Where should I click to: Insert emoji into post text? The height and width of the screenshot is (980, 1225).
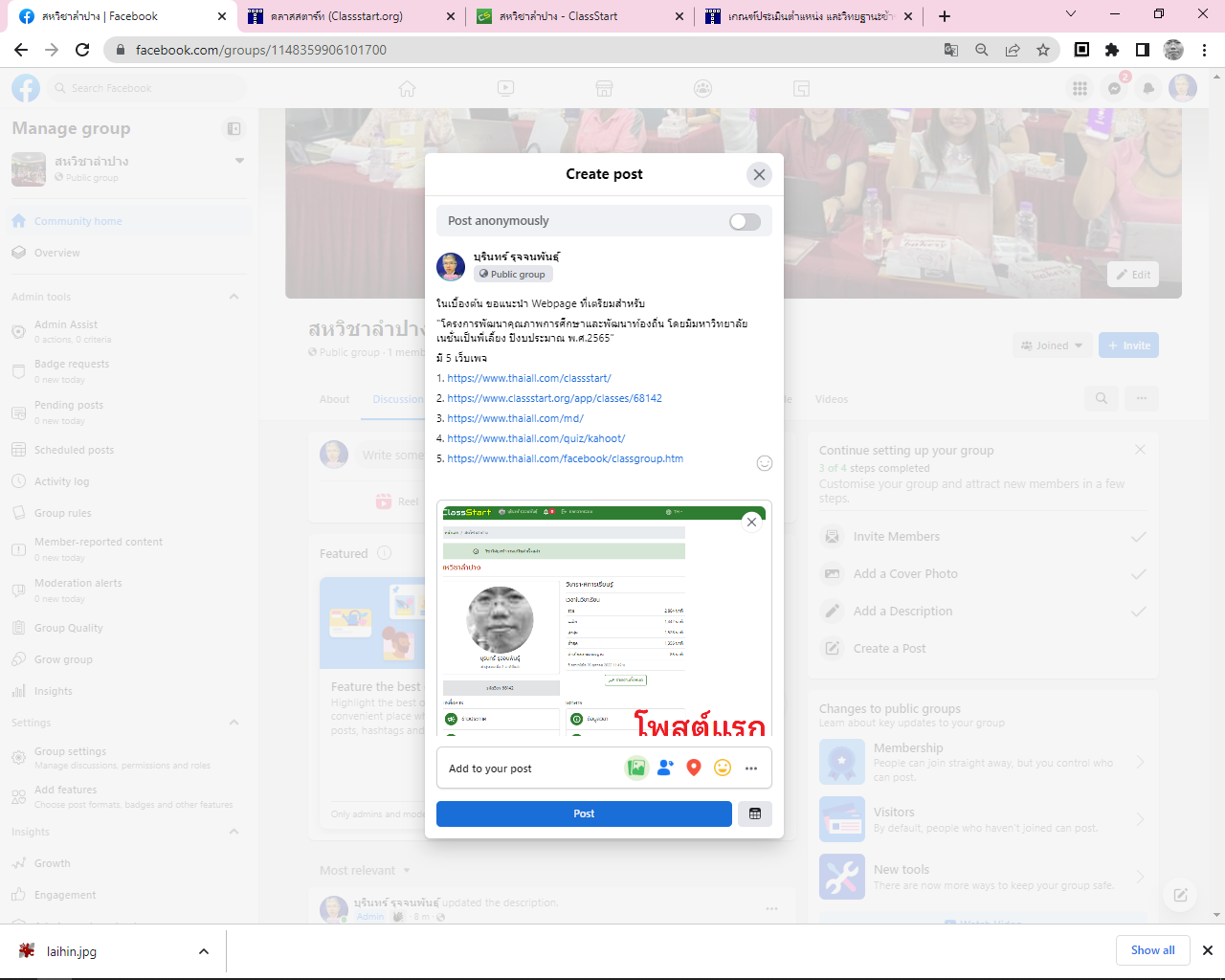click(764, 463)
